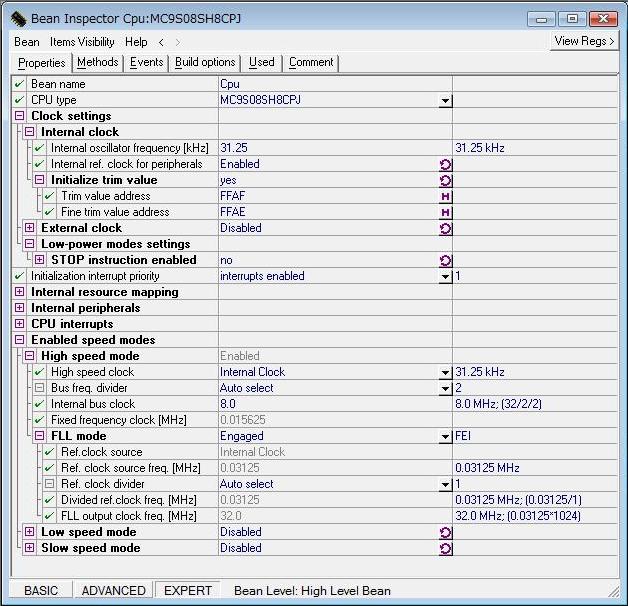Switch to the Used tab
This screenshot has width=628, height=606.
tap(262, 62)
